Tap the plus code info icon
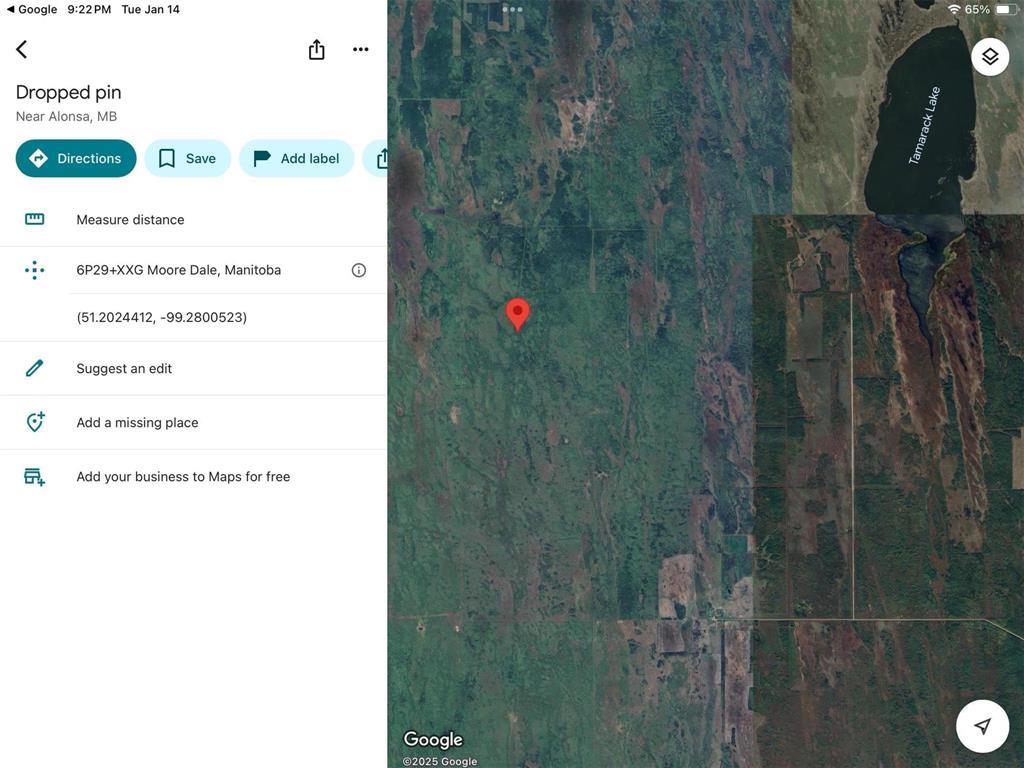This screenshot has height=768, width=1024. (359, 270)
